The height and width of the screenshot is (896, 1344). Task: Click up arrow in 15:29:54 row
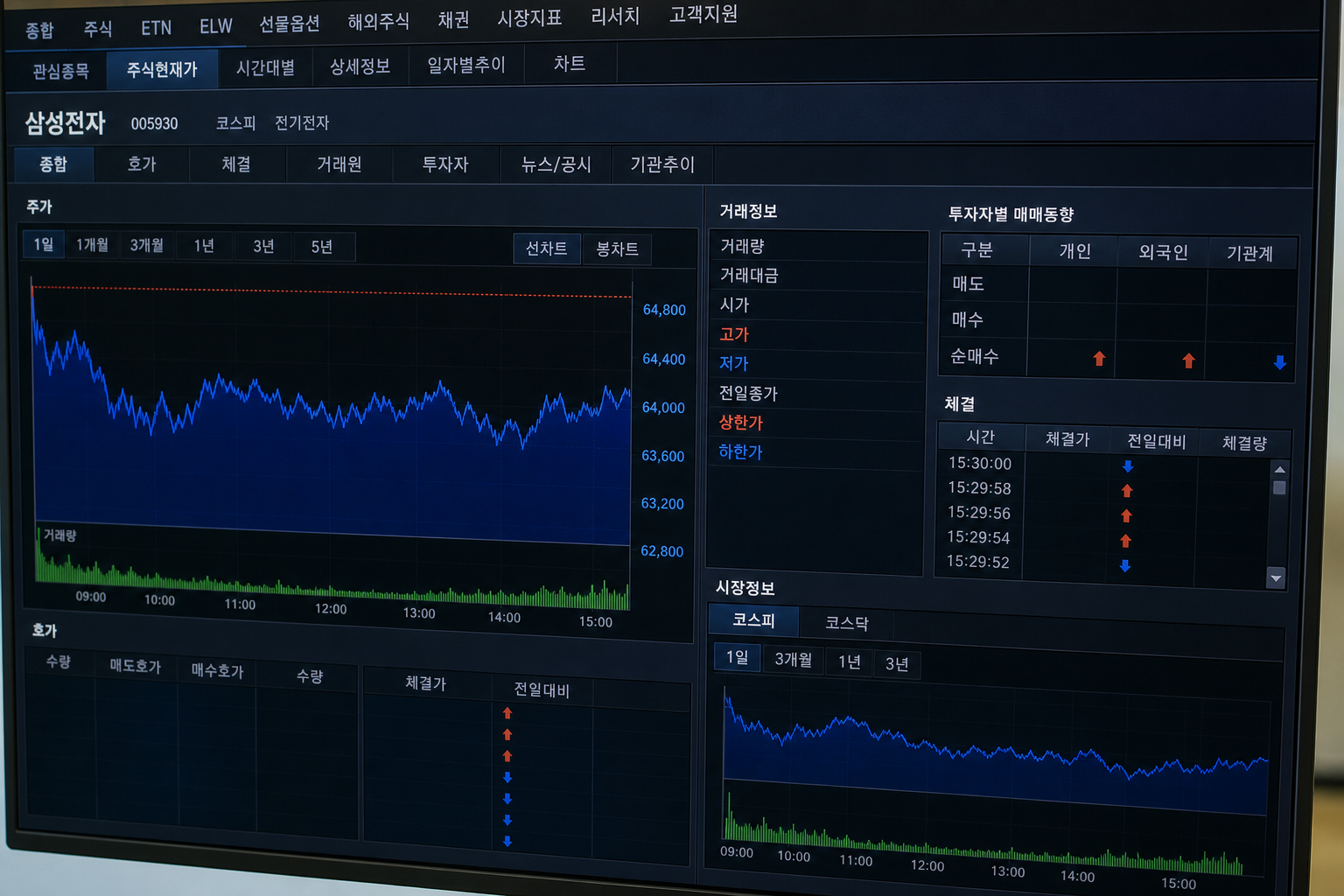pyautogui.click(x=1126, y=541)
